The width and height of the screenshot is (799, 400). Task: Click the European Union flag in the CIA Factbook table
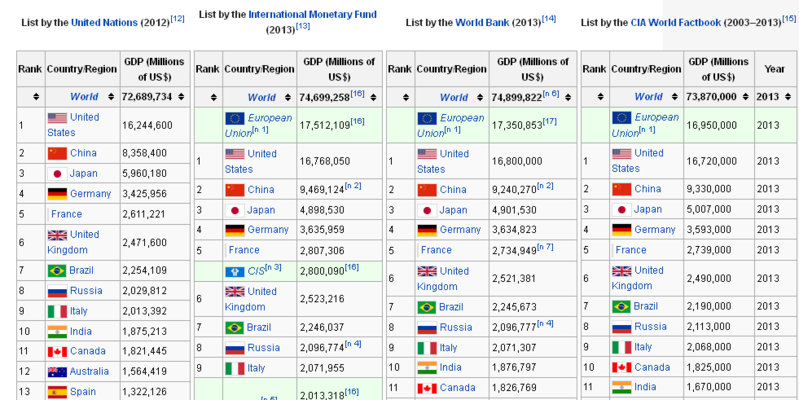coord(622,118)
